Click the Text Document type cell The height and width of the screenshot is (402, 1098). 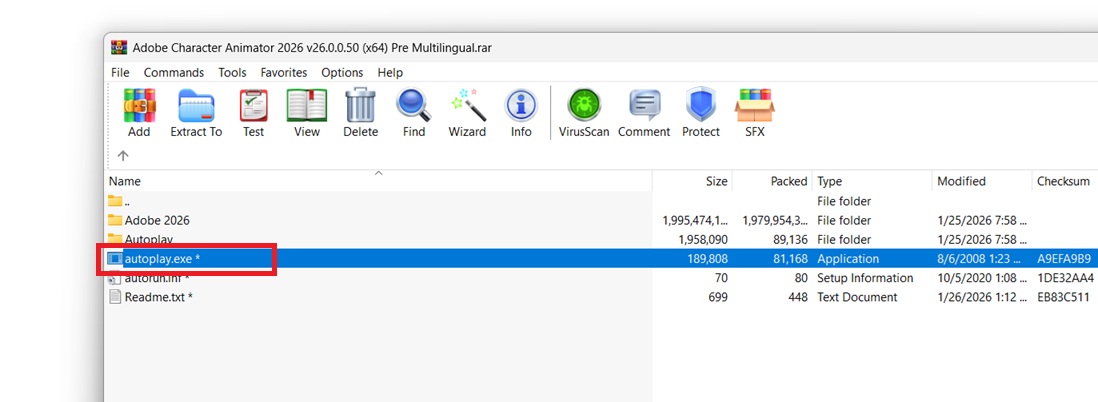pyautogui.click(x=857, y=297)
